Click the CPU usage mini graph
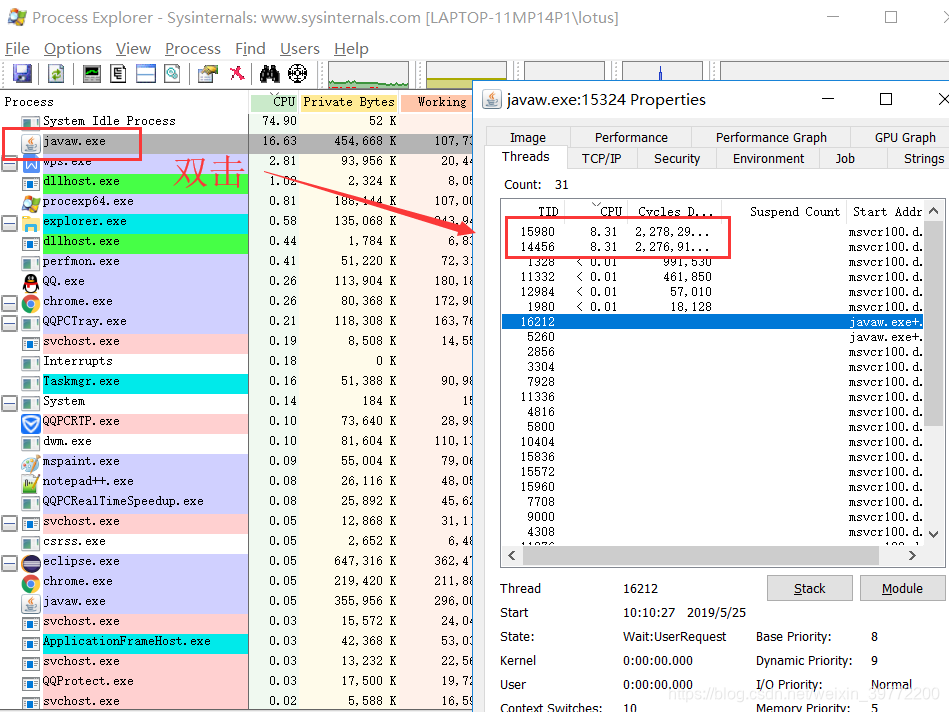Image resolution: width=949 pixels, height=712 pixels. tap(369, 74)
